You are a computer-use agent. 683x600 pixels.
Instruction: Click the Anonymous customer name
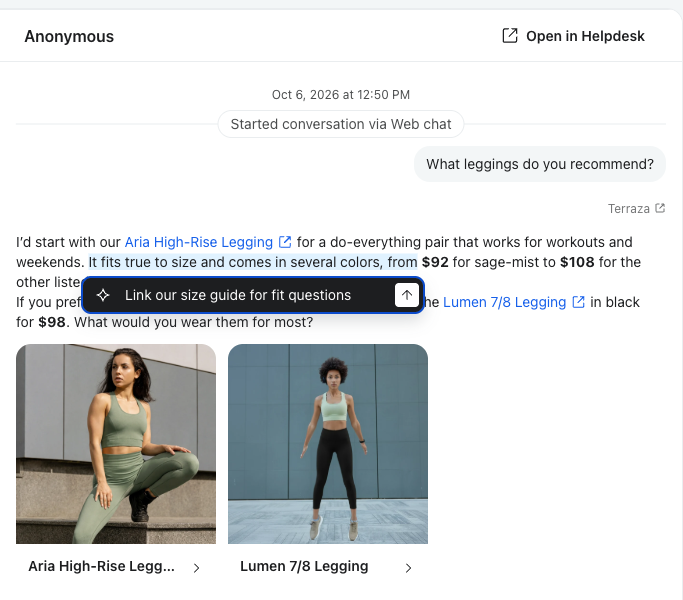click(x=69, y=37)
